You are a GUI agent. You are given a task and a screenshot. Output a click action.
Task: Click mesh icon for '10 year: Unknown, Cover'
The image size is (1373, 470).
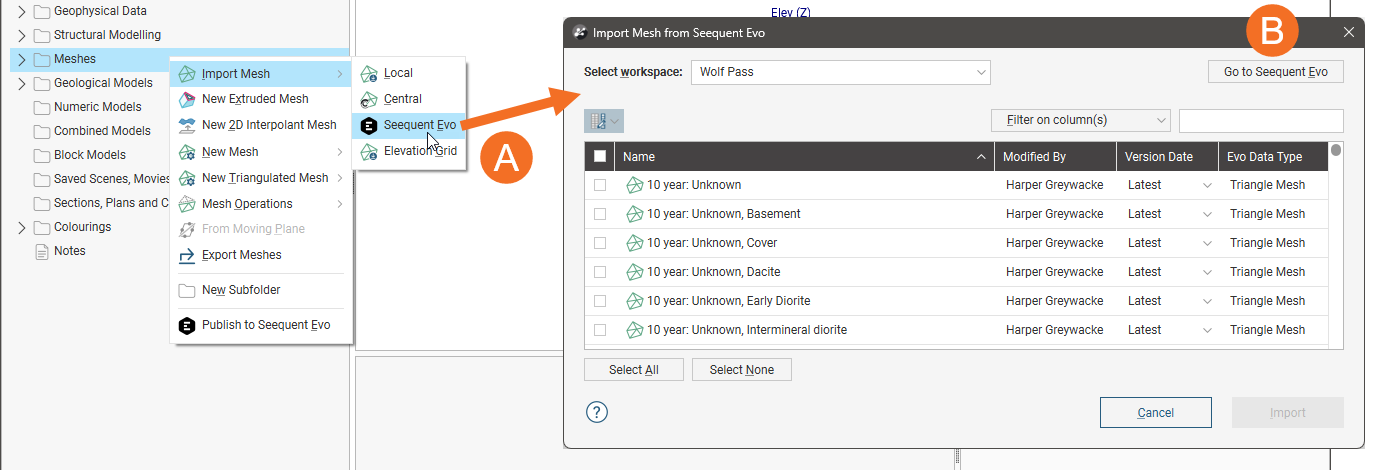[634, 243]
